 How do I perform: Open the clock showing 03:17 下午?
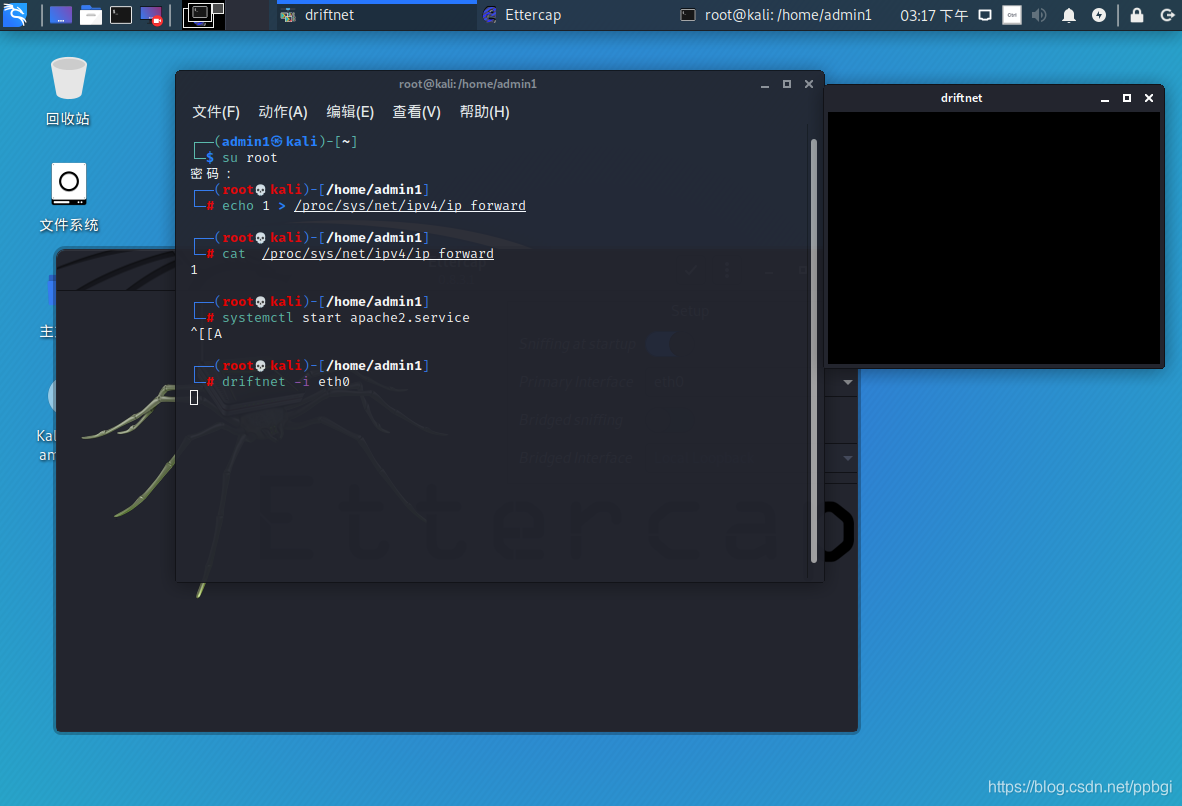tap(934, 15)
